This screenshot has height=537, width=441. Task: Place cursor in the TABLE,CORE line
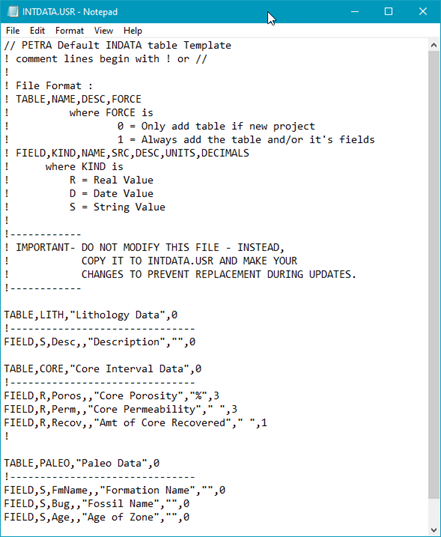pyautogui.click(x=103, y=369)
